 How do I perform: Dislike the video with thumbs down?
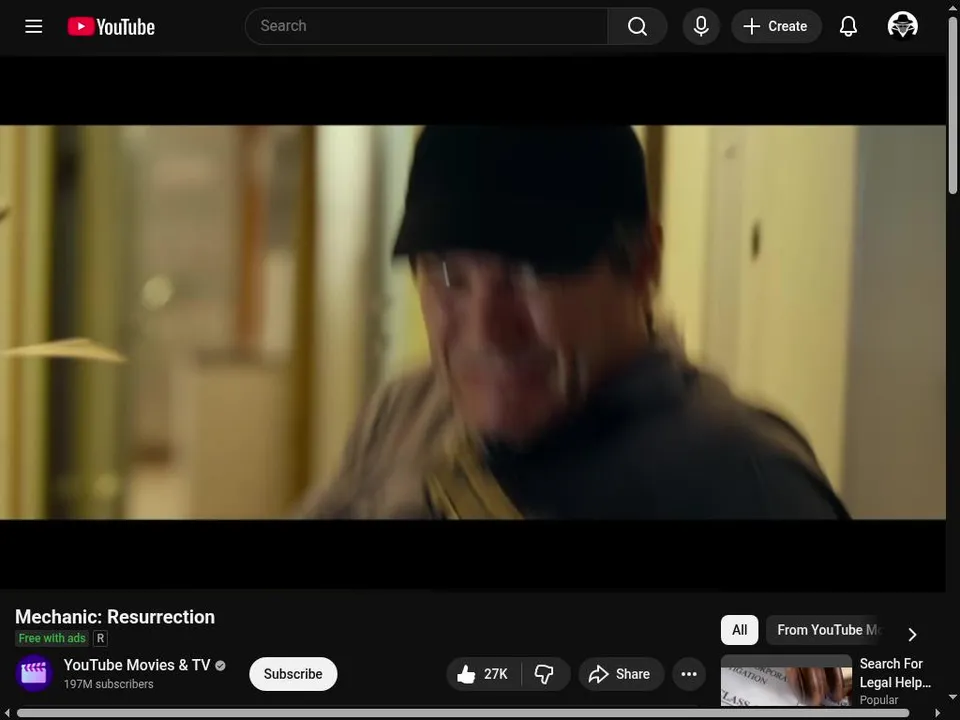point(544,674)
